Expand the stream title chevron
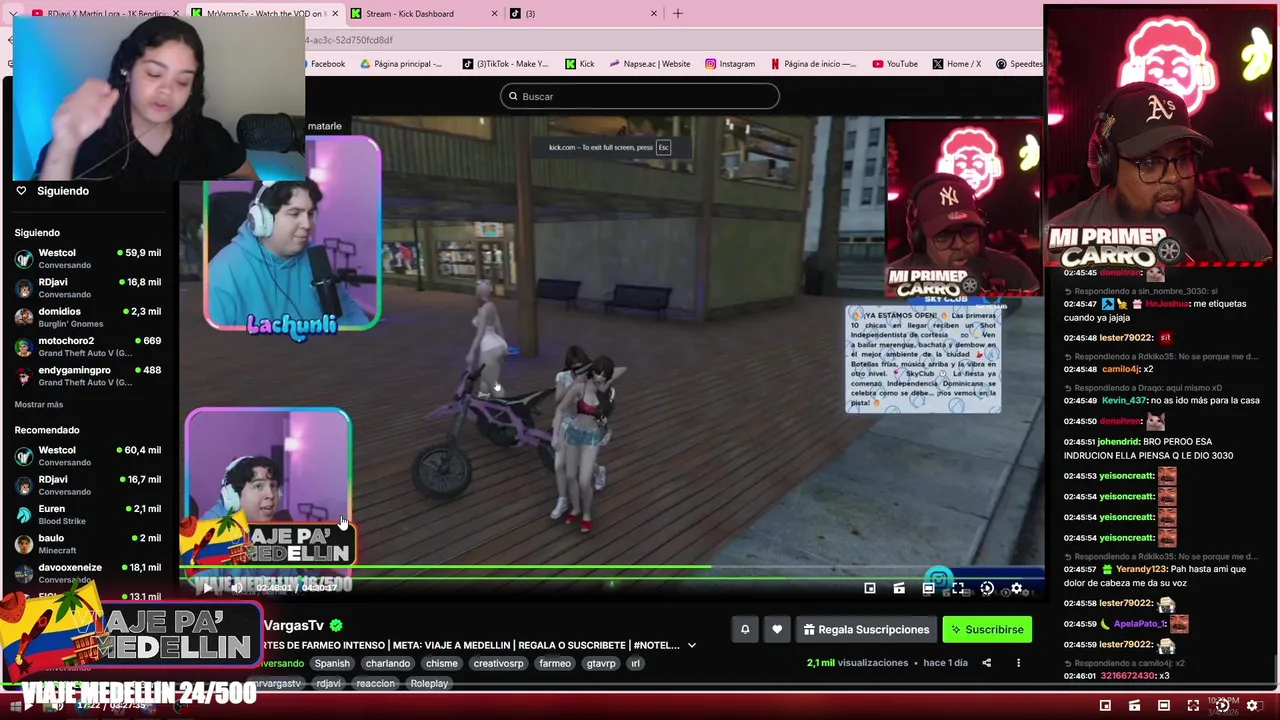 point(691,645)
